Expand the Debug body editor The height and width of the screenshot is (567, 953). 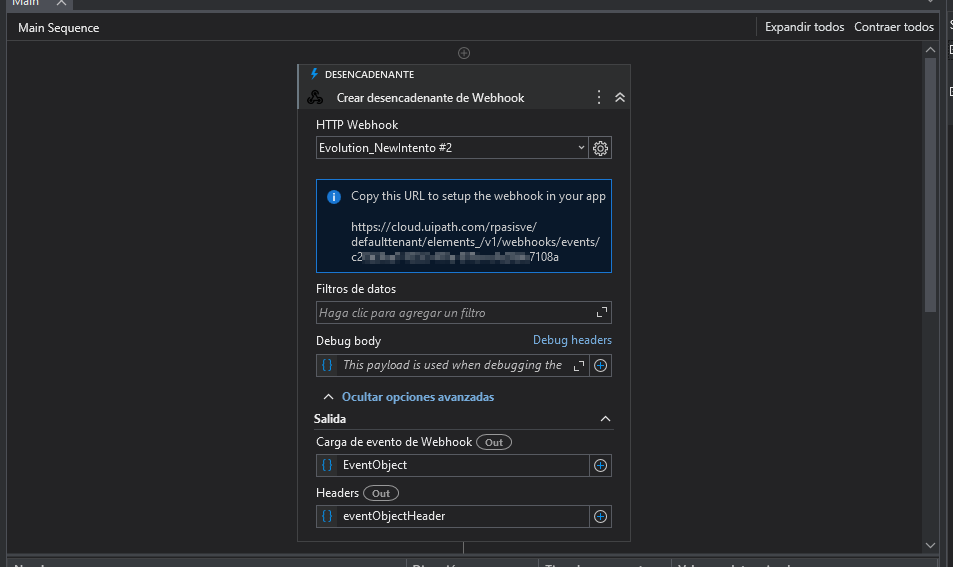pyautogui.click(x=579, y=366)
